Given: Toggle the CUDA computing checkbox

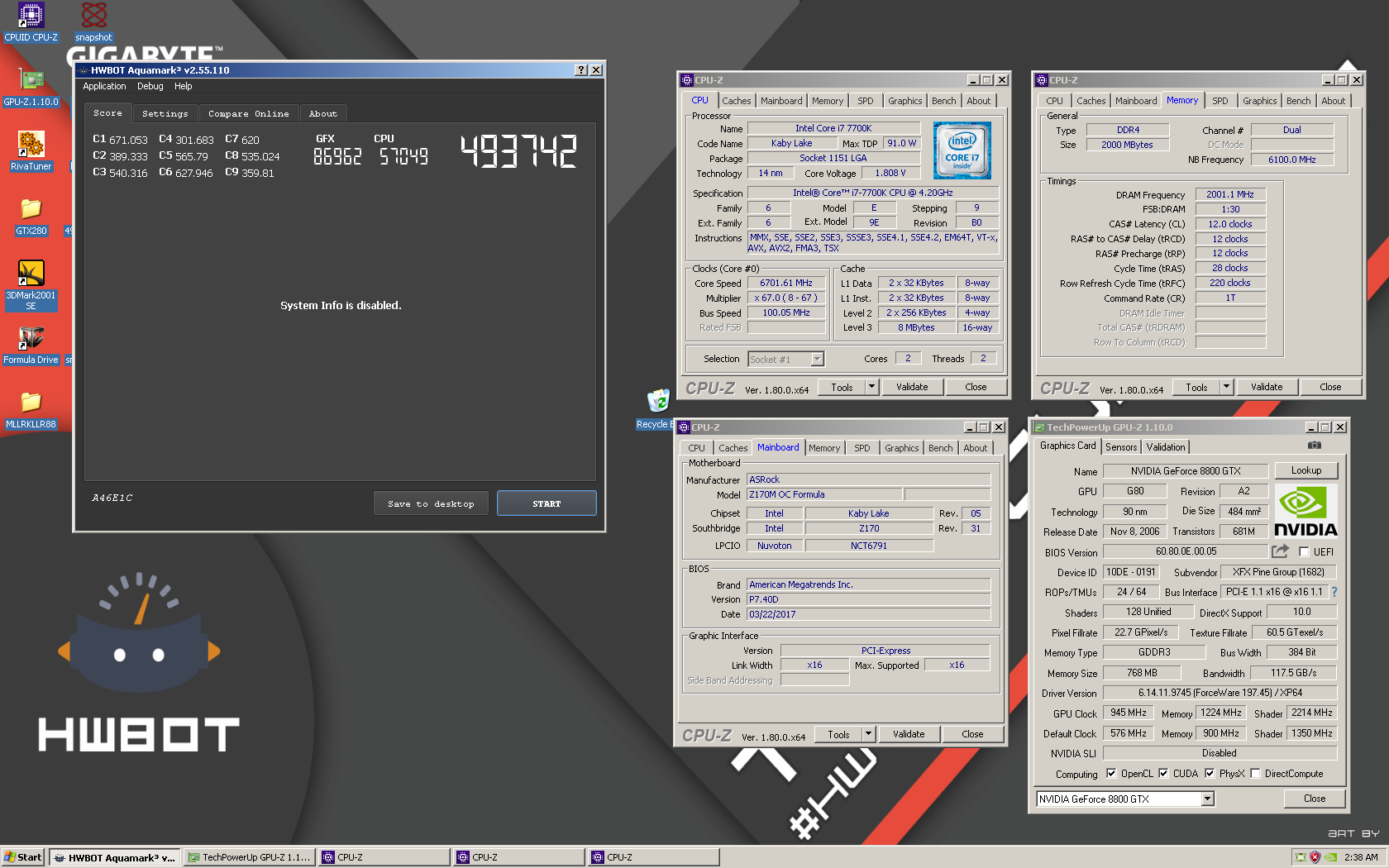Looking at the screenshot, I should (1163, 774).
